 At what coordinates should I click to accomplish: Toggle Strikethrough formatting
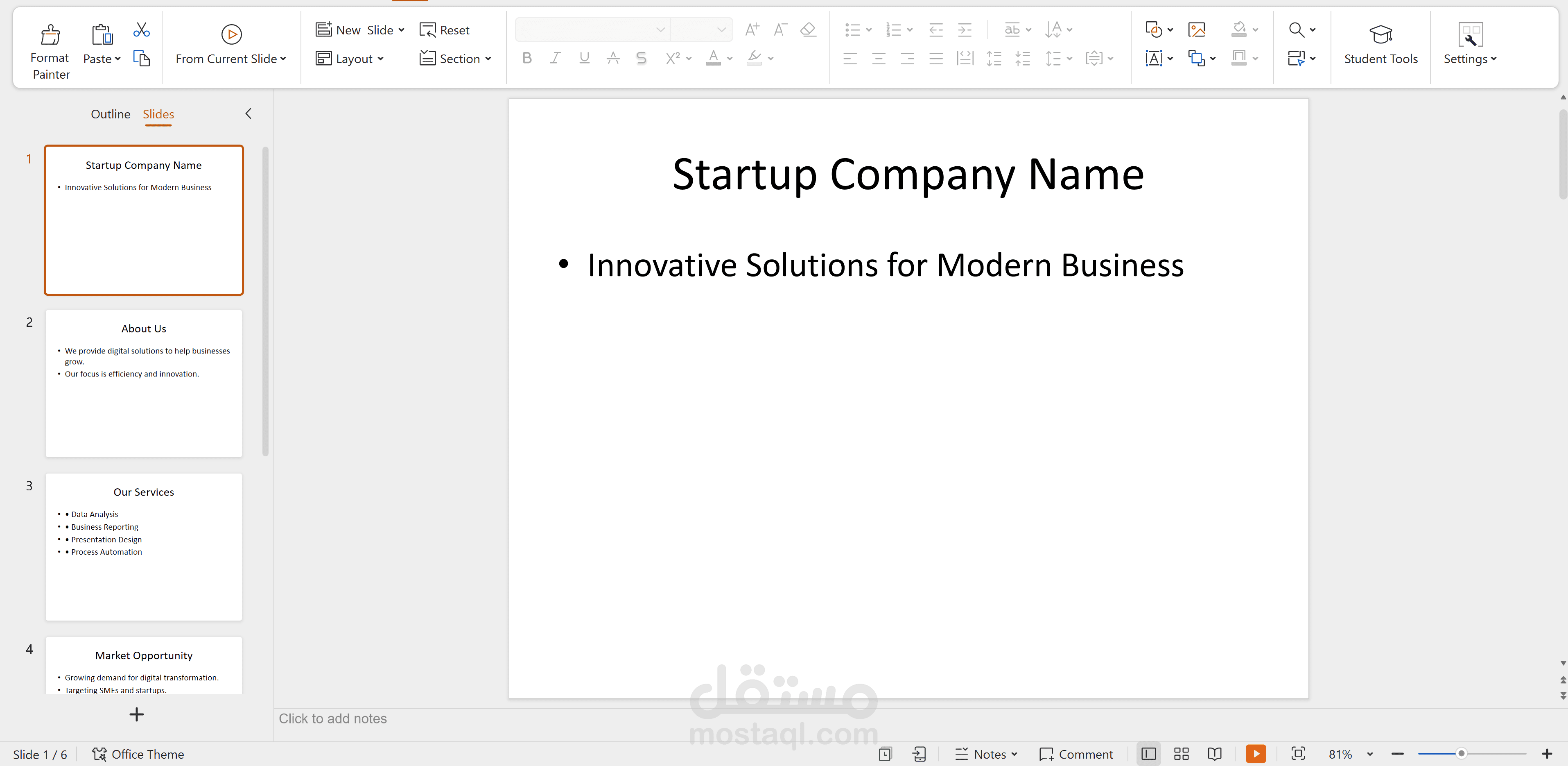(x=613, y=59)
